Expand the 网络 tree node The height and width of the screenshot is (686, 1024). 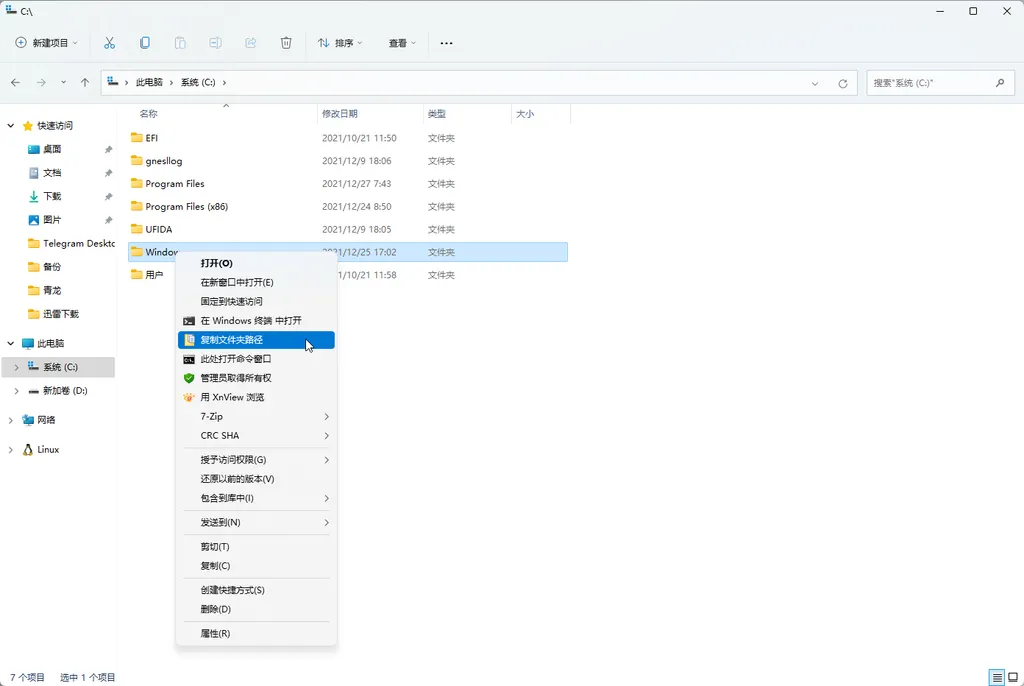coord(10,420)
